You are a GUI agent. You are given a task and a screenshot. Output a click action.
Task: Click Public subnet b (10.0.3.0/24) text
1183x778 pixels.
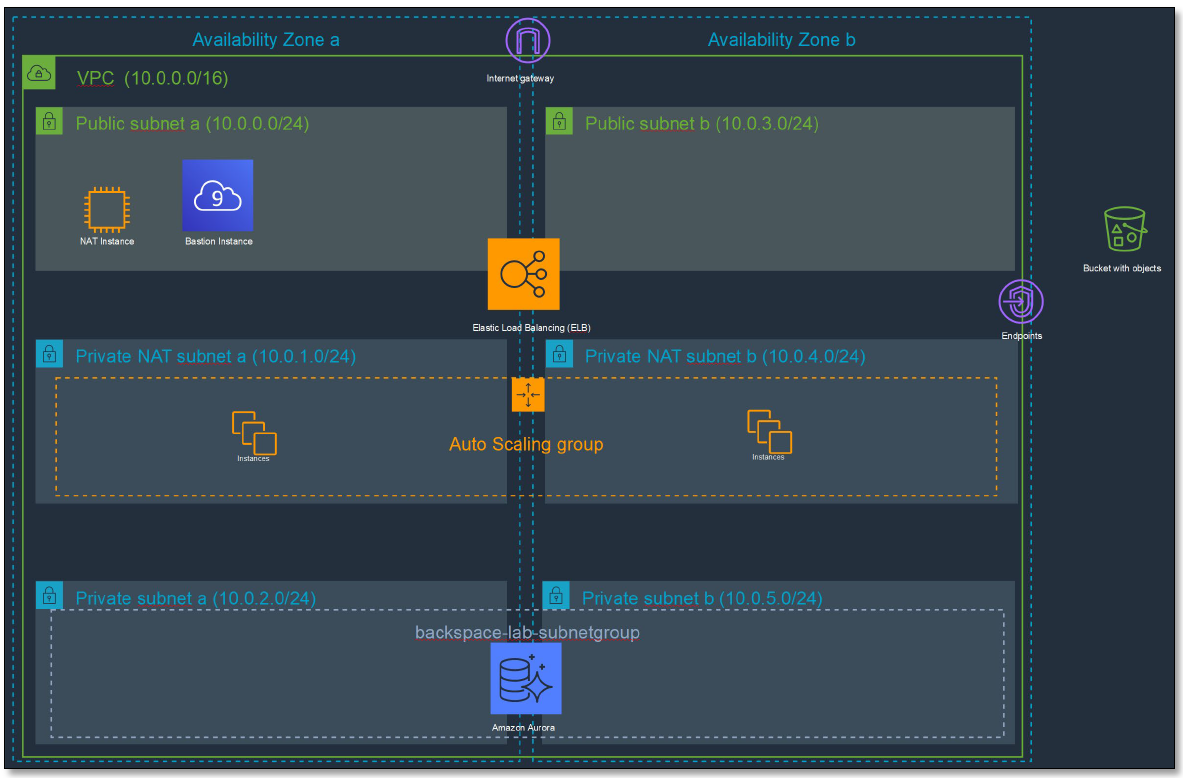702,124
